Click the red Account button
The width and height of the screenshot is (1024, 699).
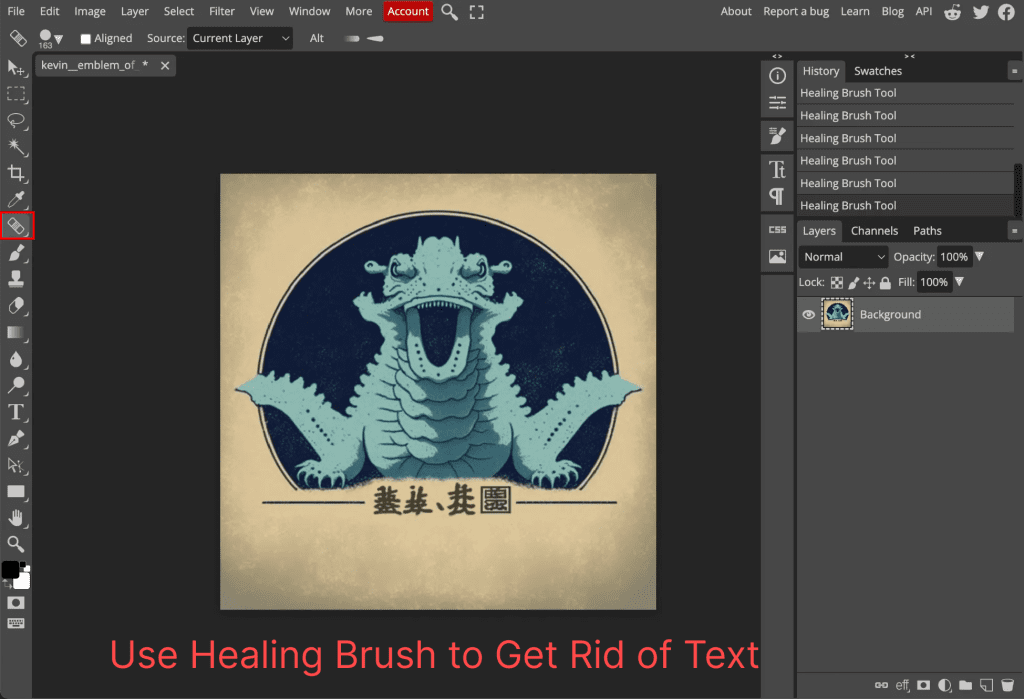[408, 11]
